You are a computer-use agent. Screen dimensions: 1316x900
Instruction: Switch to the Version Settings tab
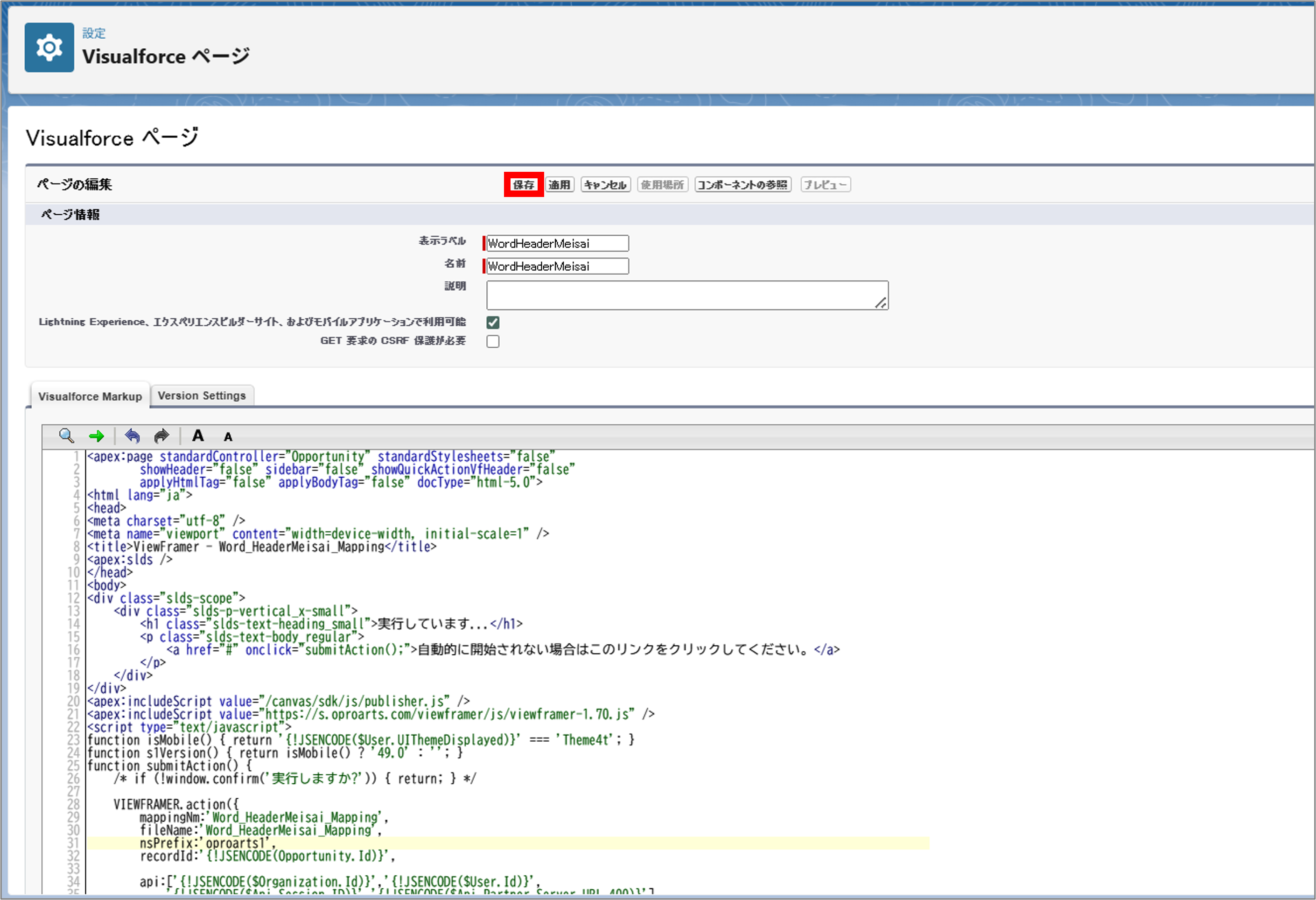click(x=202, y=395)
